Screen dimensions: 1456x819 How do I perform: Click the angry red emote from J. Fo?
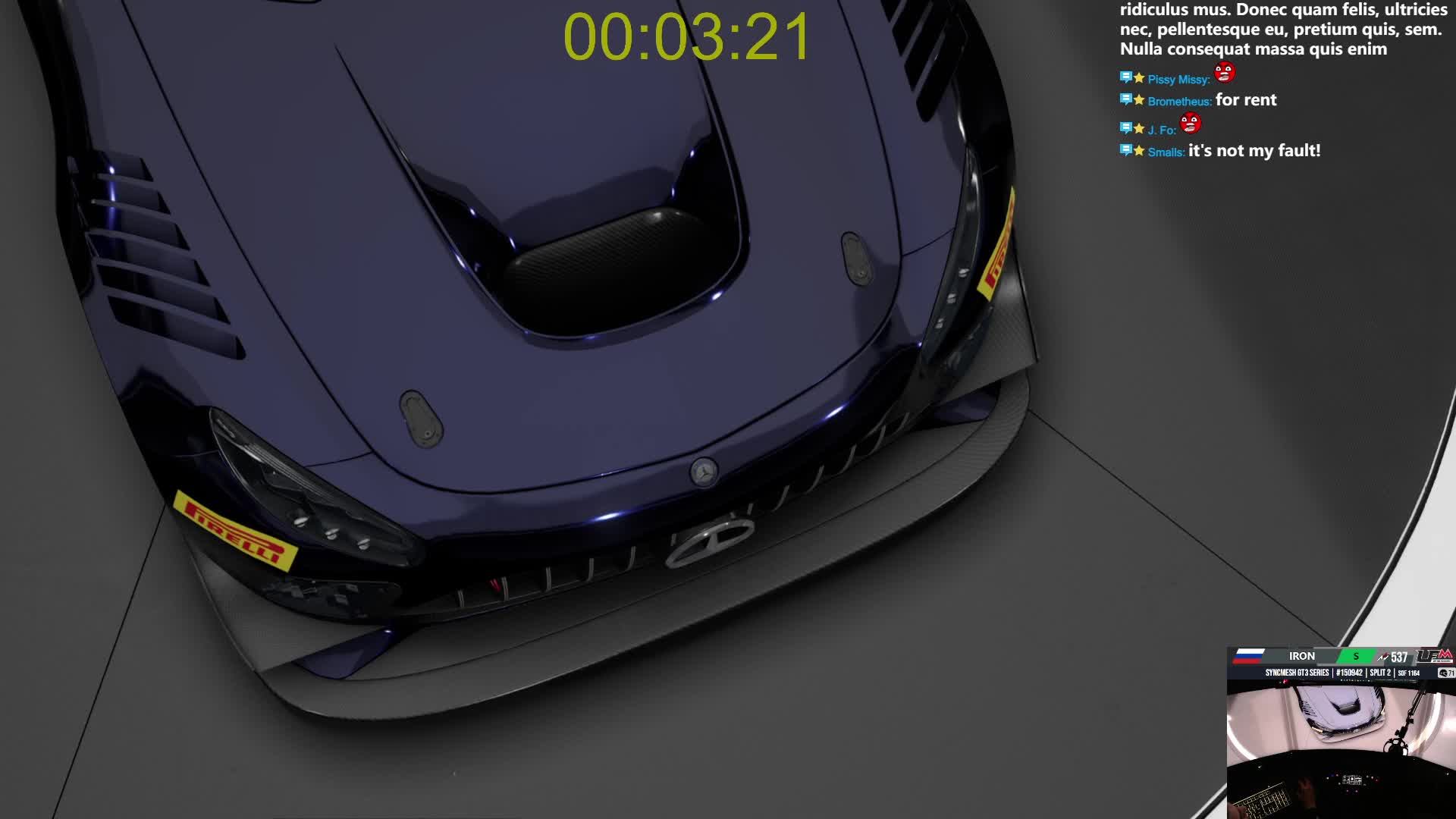coord(1191,122)
